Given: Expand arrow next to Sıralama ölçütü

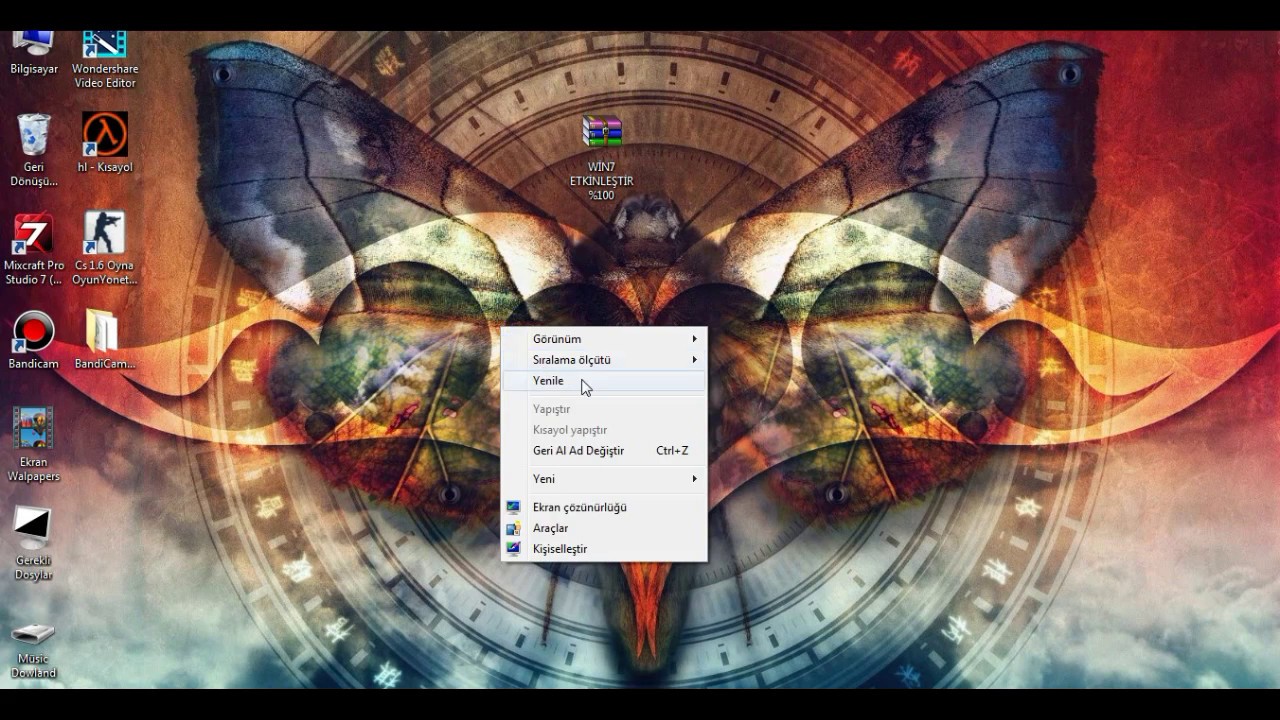Looking at the screenshot, I should pos(694,360).
